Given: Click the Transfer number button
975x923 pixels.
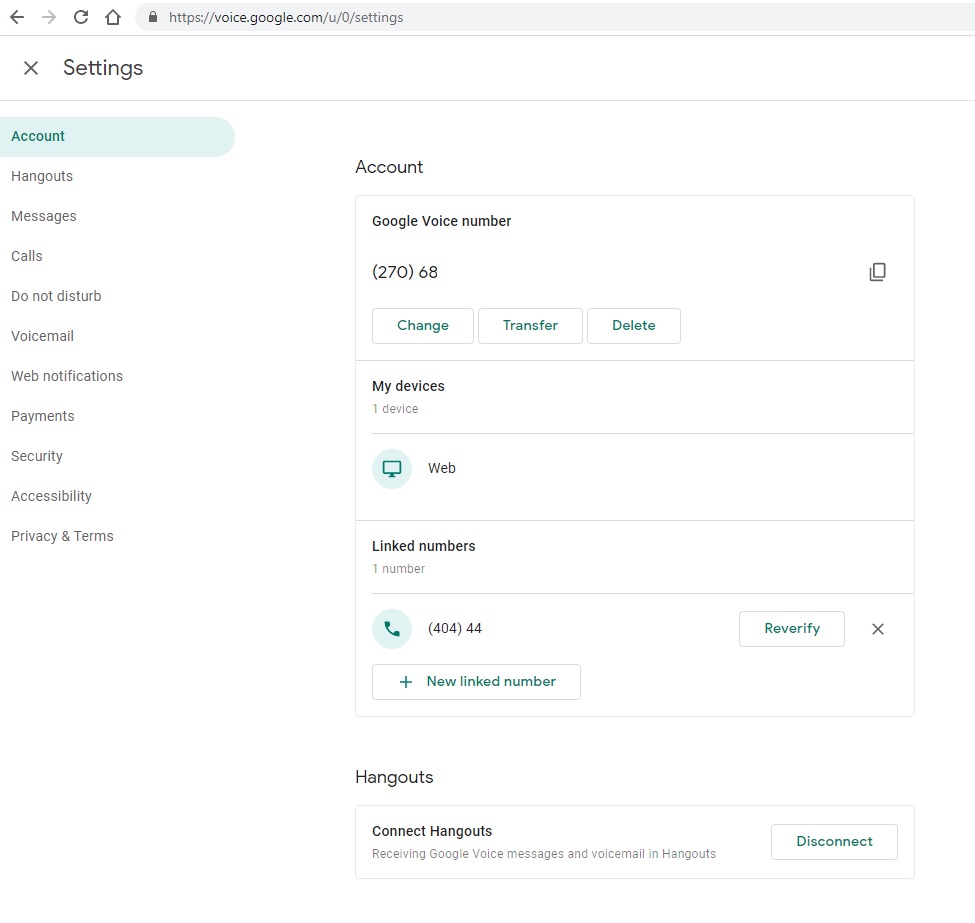Looking at the screenshot, I should tap(530, 325).
